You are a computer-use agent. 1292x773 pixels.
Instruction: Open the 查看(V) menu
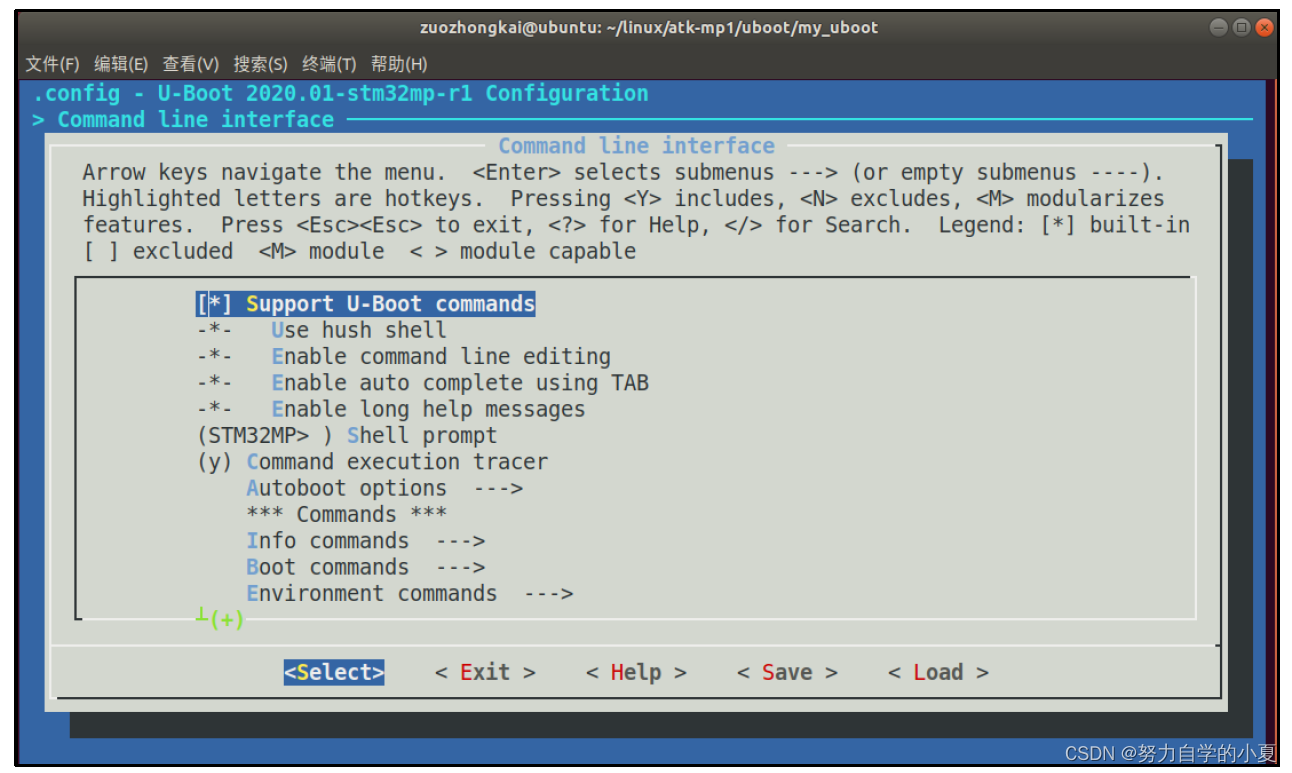tap(191, 64)
